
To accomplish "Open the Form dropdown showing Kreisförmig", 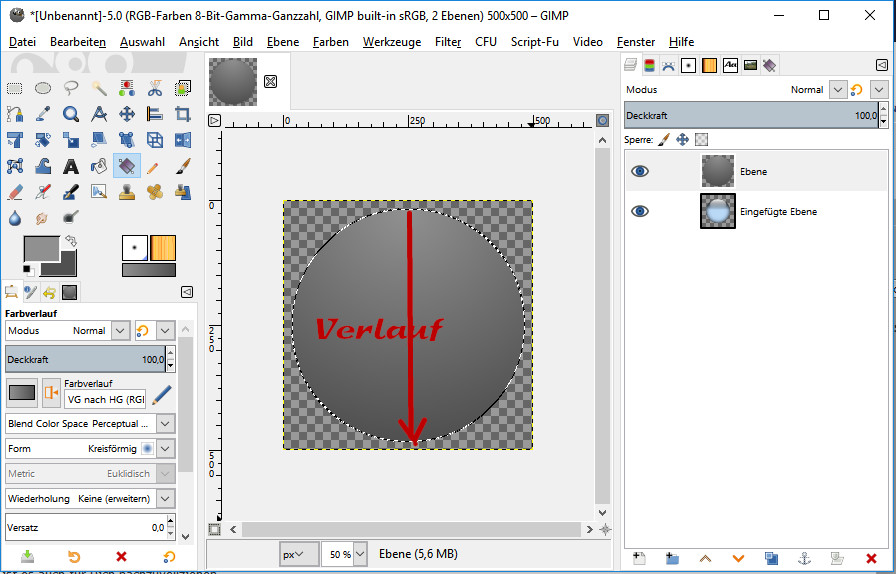I will pyautogui.click(x=165, y=449).
